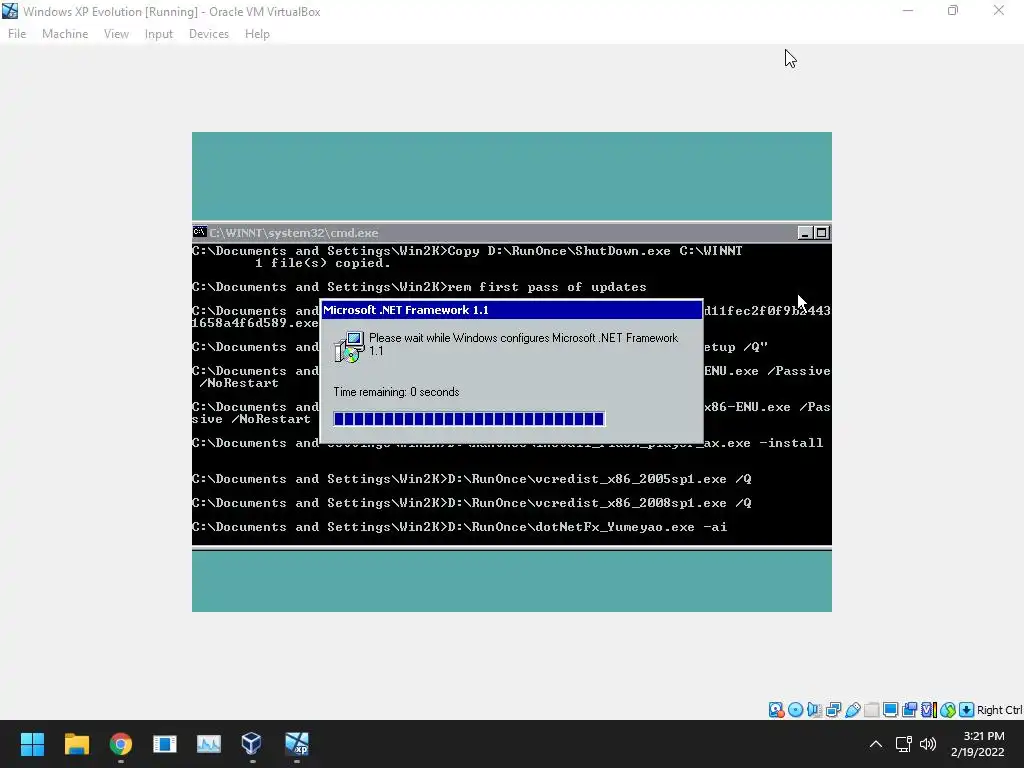Screen dimensions: 1024x768
Task: Open the Windows Start menu
Action: [x=32, y=744]
